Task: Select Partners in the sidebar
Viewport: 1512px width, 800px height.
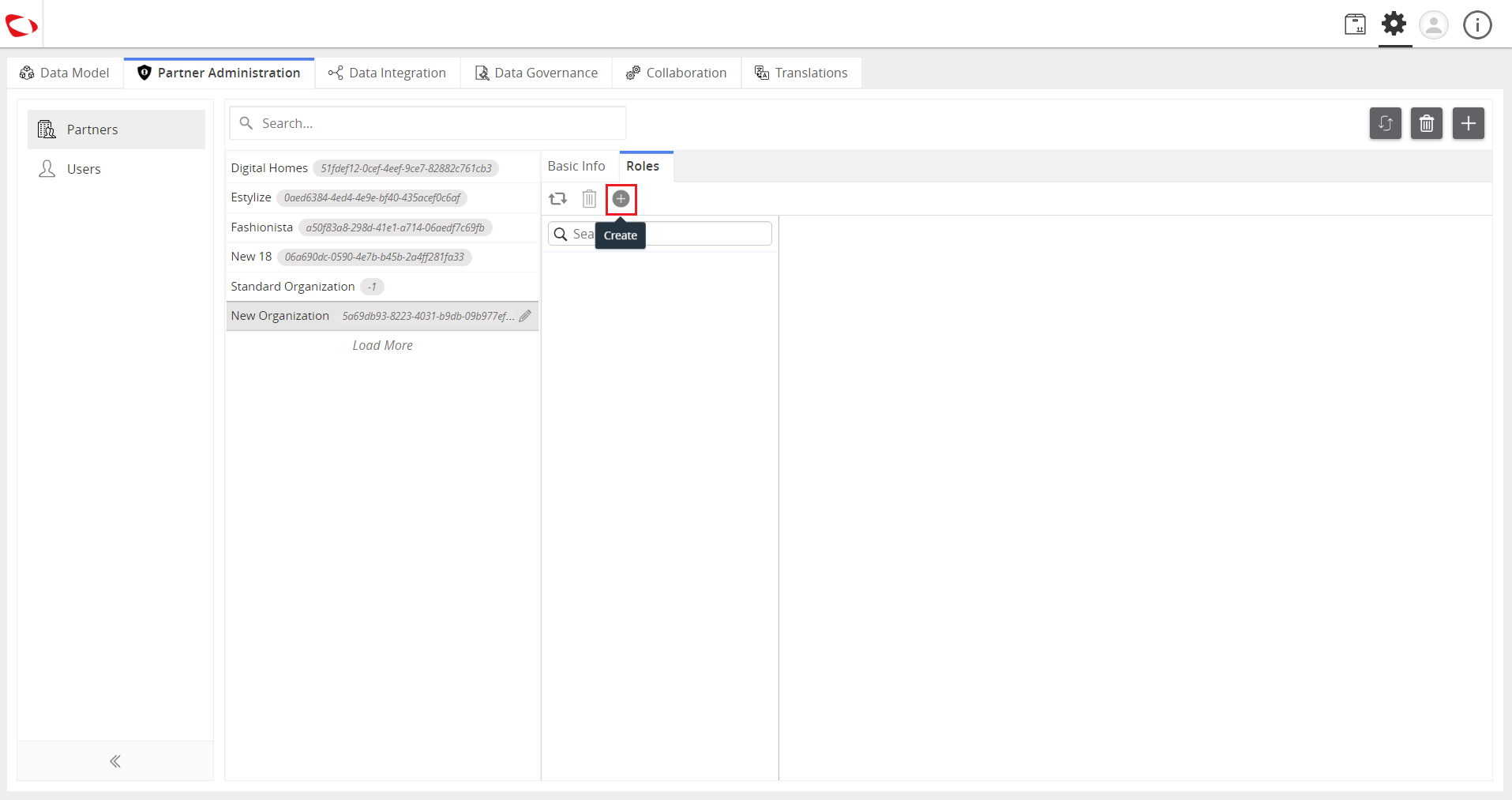Action: click(116, 130)
